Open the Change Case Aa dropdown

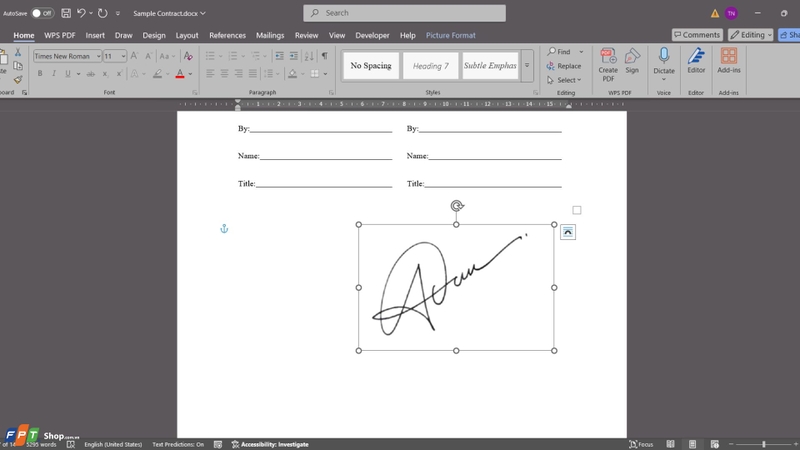[x=167, y=56]
